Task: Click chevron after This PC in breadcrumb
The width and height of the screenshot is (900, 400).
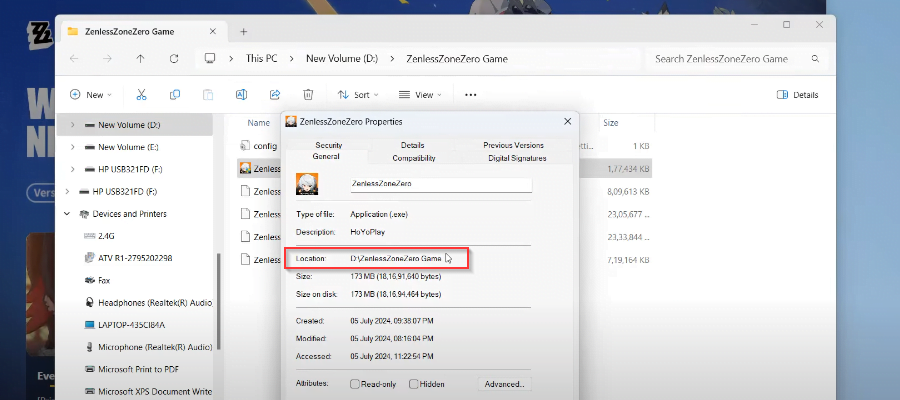Action: coord(292,59)
